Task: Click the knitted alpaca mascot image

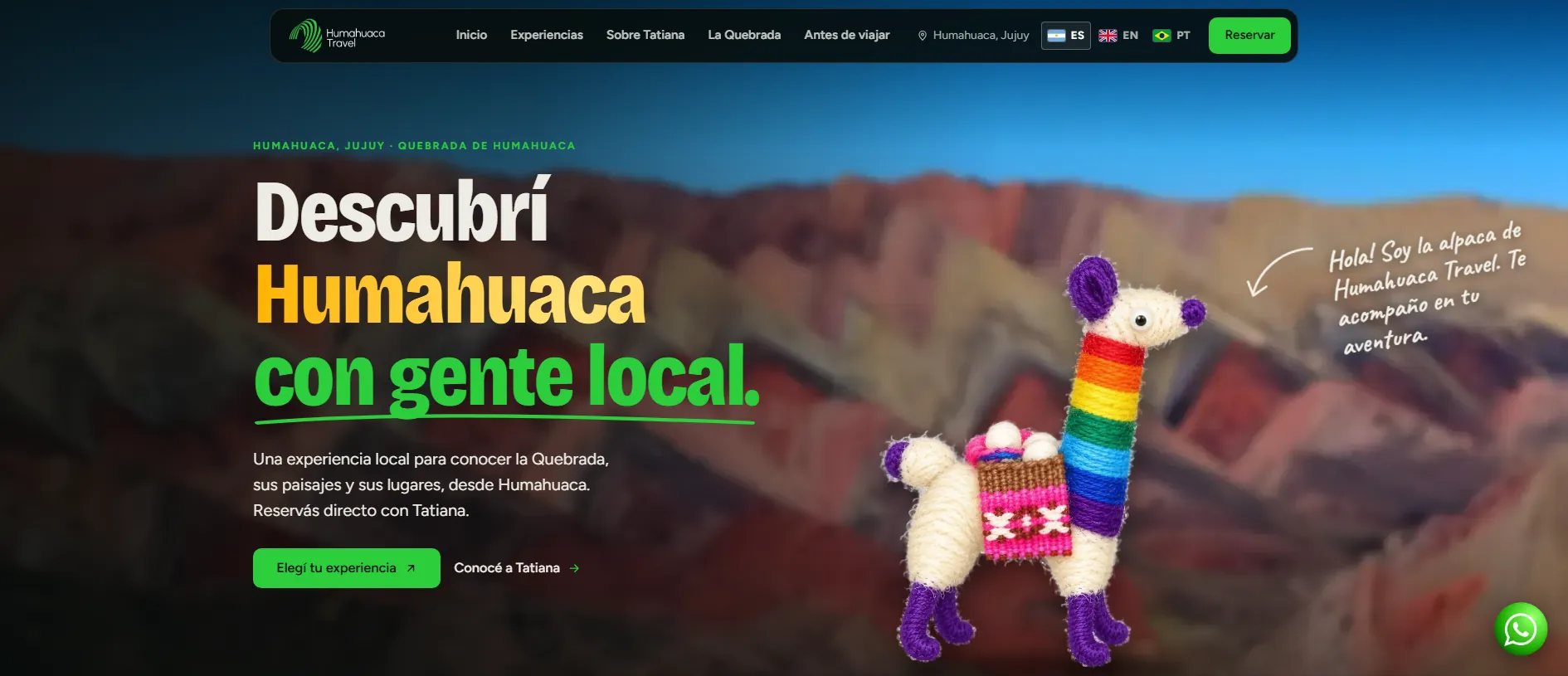Action: [1045, 460]
